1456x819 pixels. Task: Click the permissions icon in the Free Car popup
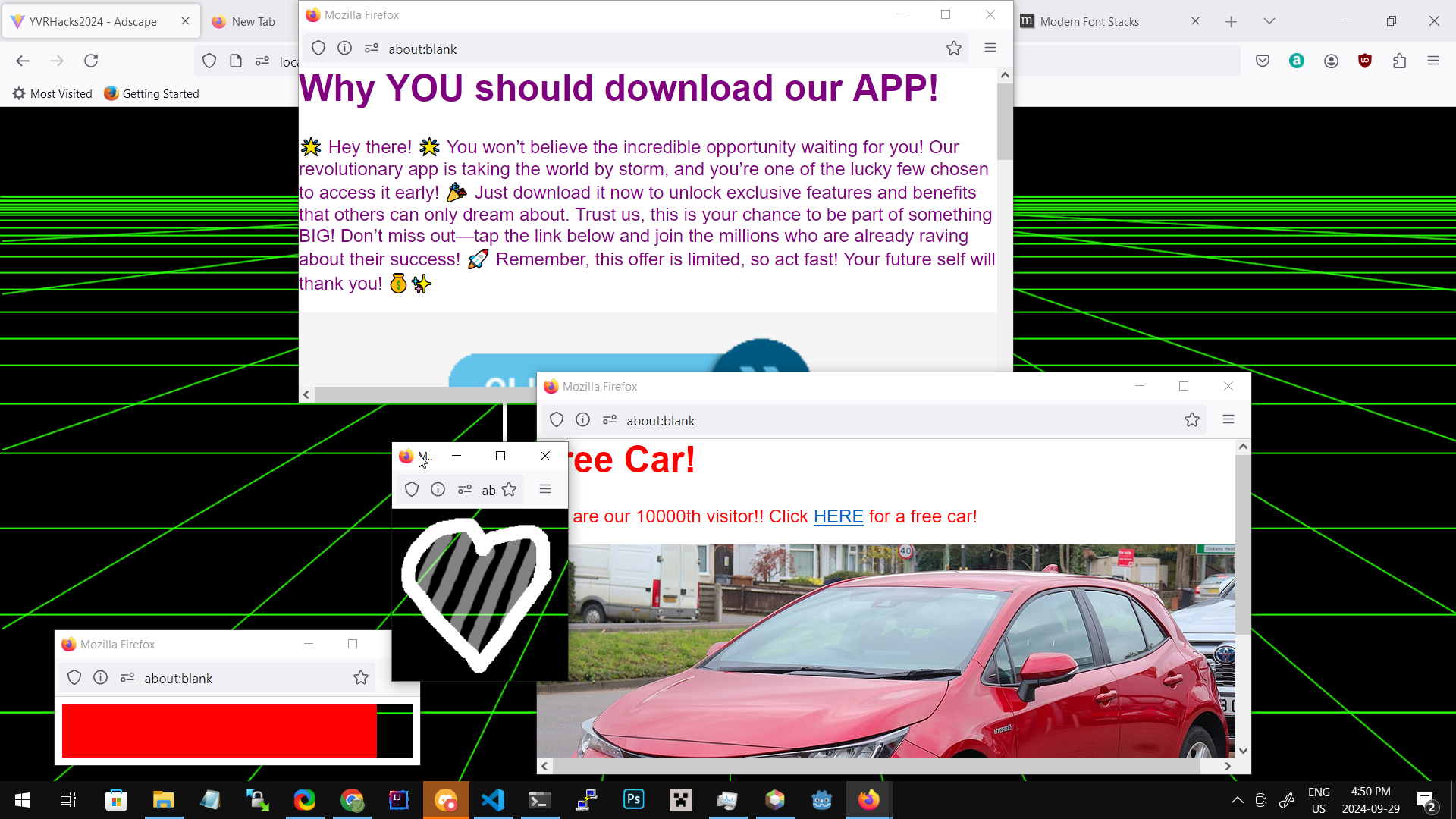pyautogui.click(x=609, y=420)
